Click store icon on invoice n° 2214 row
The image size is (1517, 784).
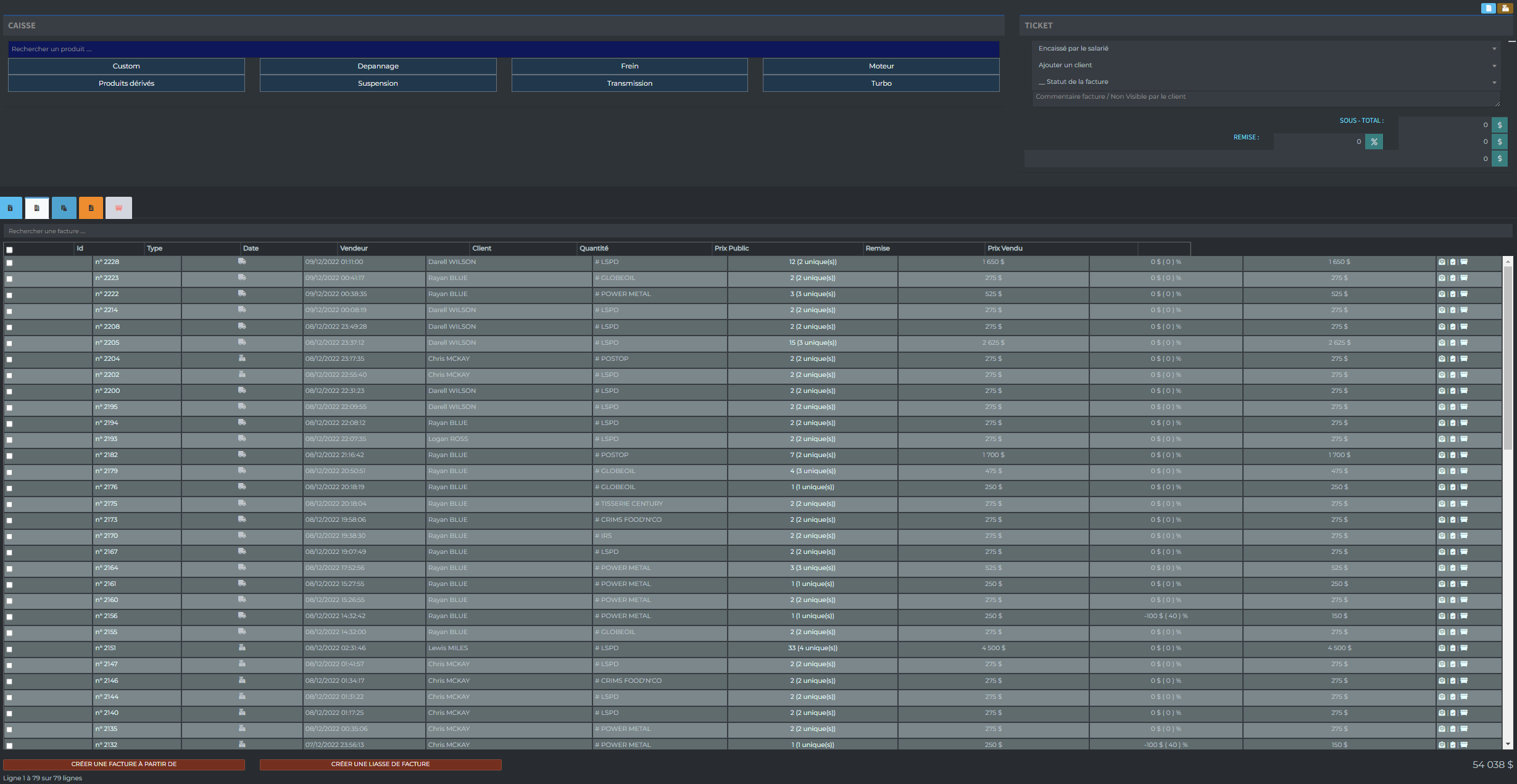click(x=1464, y=310)
